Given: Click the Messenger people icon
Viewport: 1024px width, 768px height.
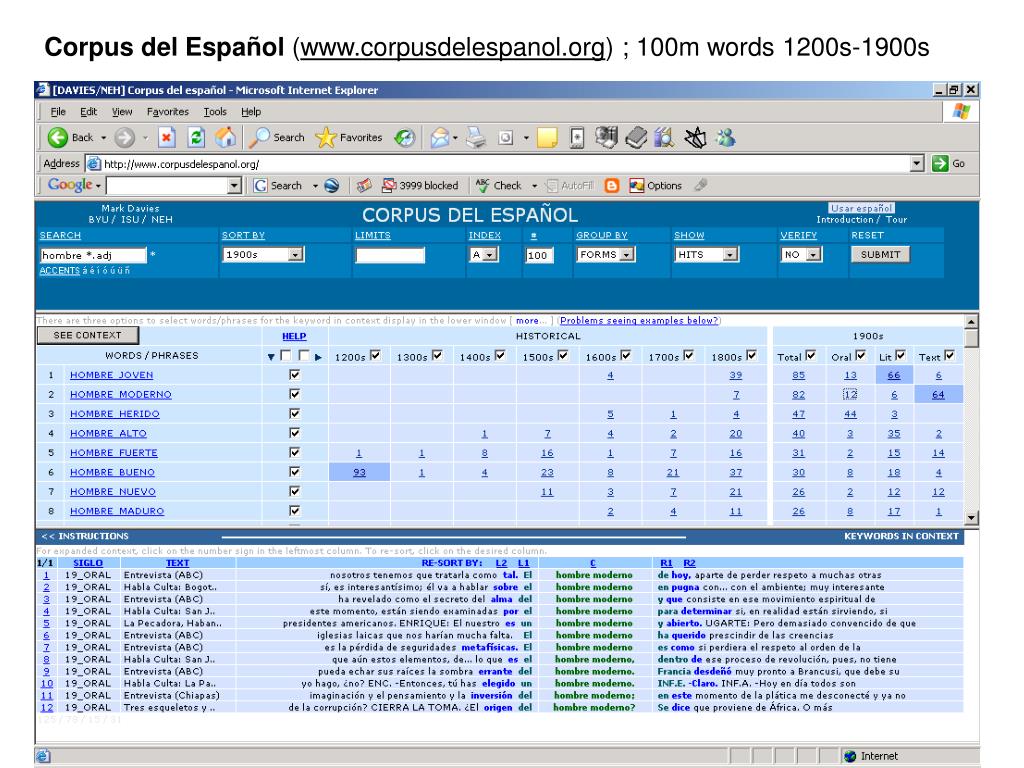Looking at the screenshot, I should pos(726,137).
